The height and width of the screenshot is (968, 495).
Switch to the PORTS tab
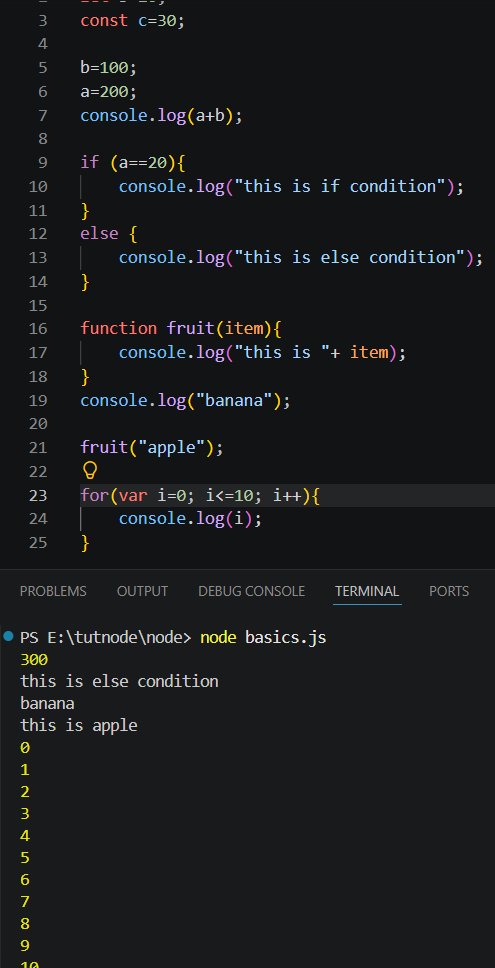[x=449, y=591]
